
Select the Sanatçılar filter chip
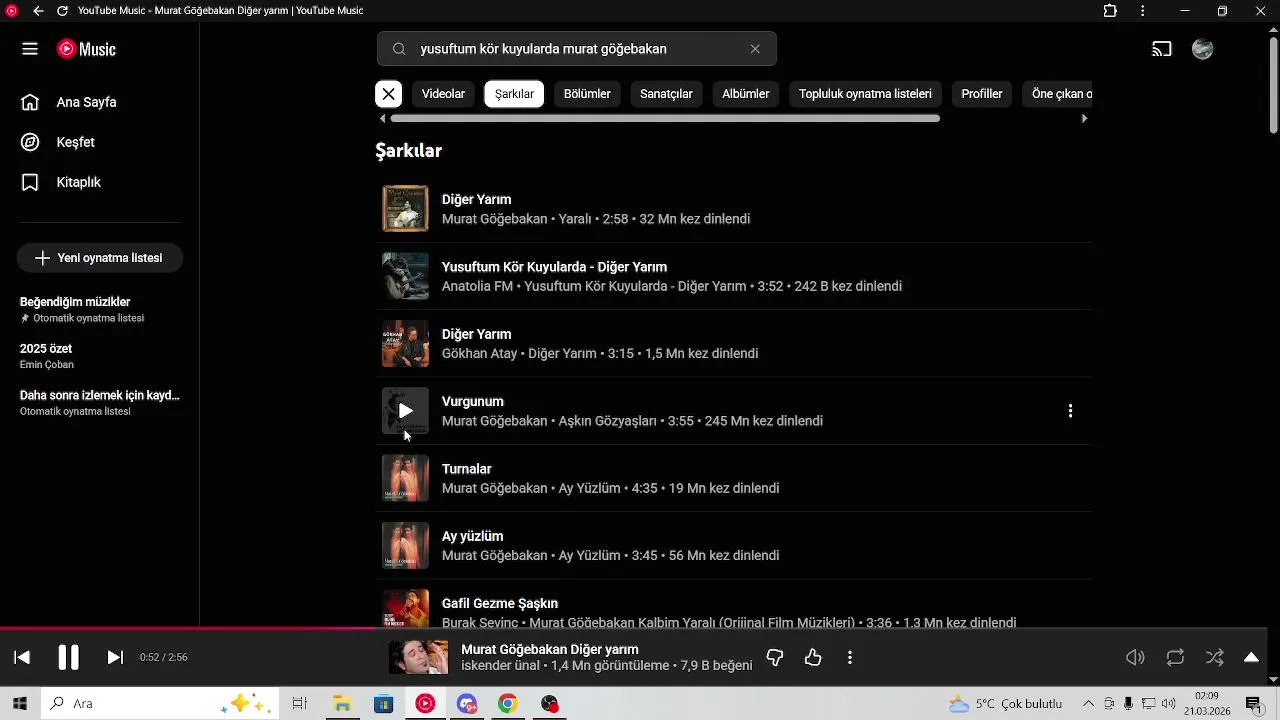point(666,94)
